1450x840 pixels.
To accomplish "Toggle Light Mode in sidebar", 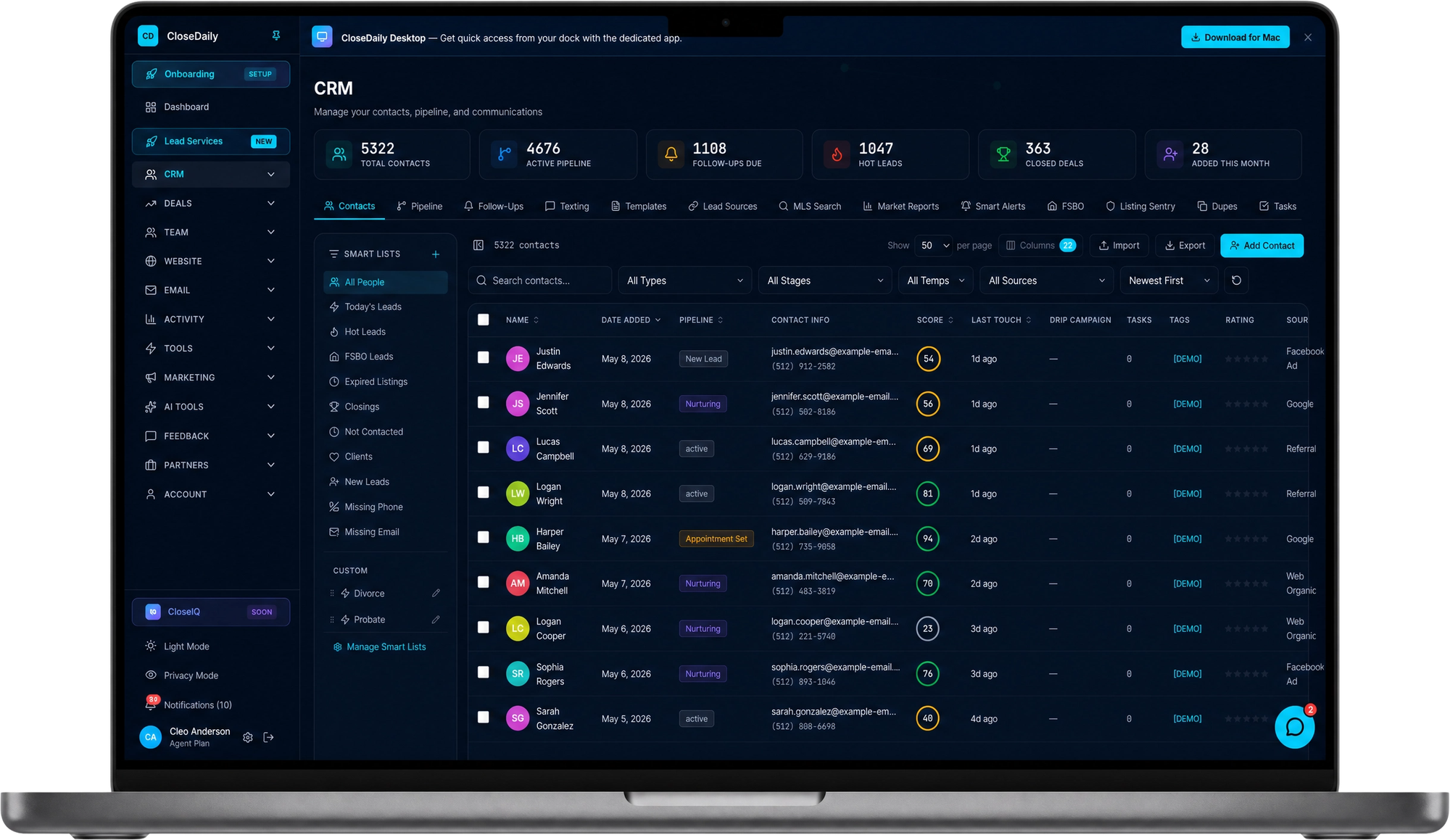I will (210, 646).
